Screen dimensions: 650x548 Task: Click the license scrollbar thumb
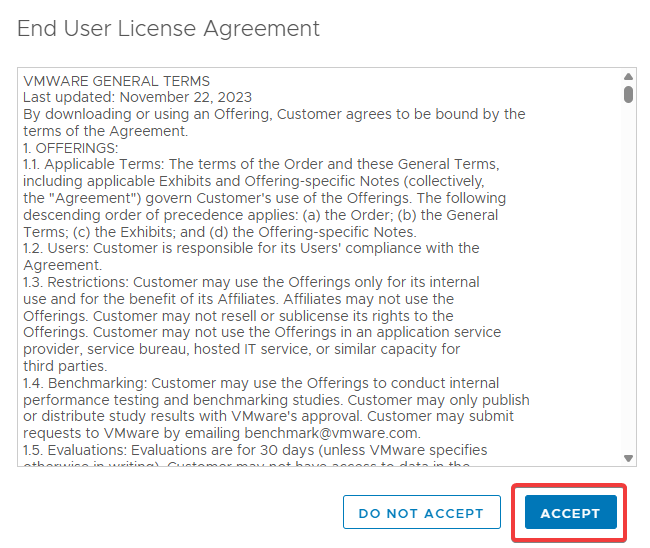point(628,95)
